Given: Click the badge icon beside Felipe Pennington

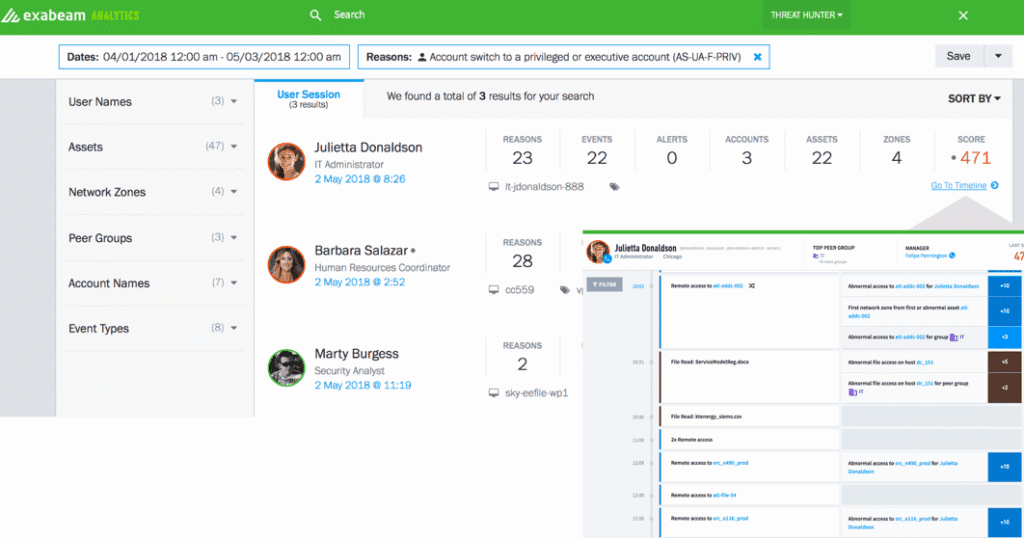Looking at the screenshot, I should 952,255.
